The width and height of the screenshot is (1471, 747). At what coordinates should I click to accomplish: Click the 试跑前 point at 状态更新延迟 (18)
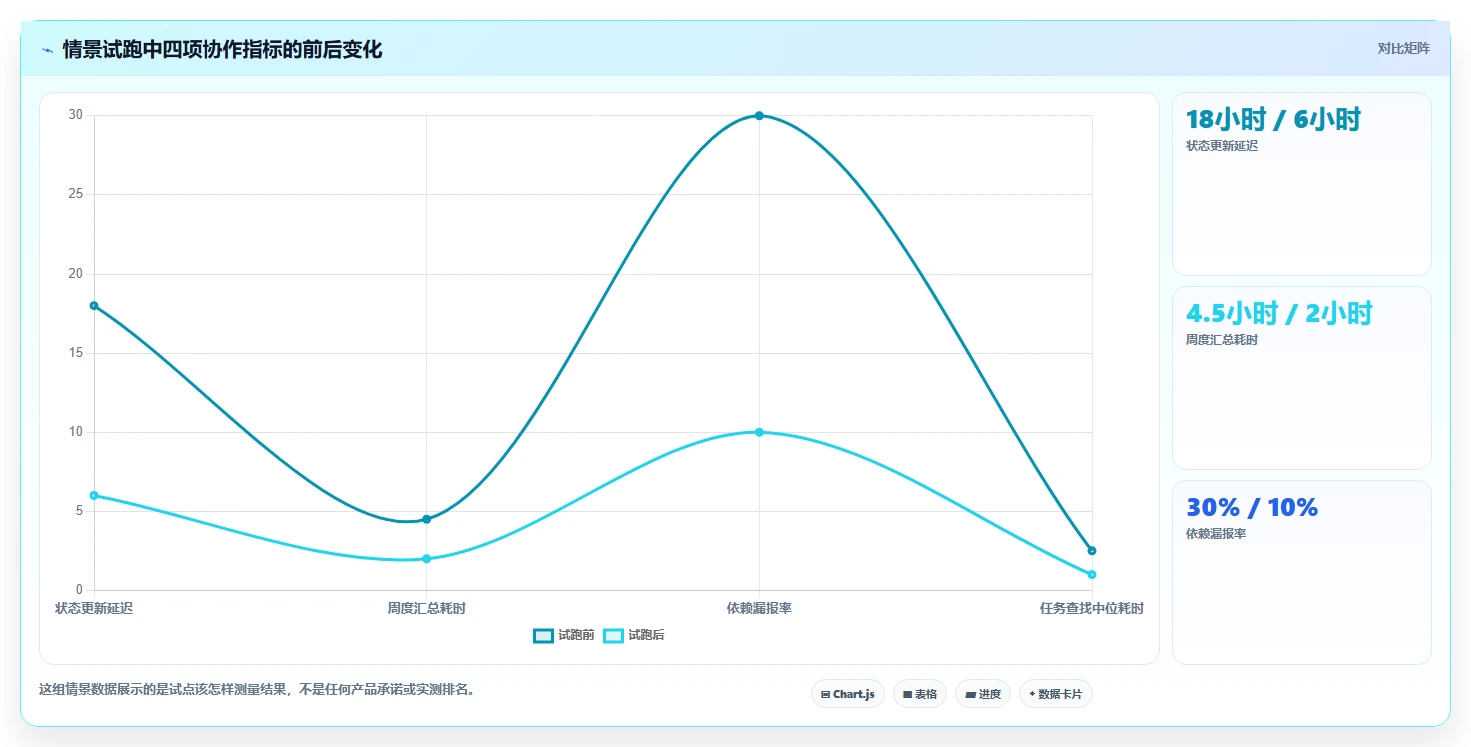(94, 306)
